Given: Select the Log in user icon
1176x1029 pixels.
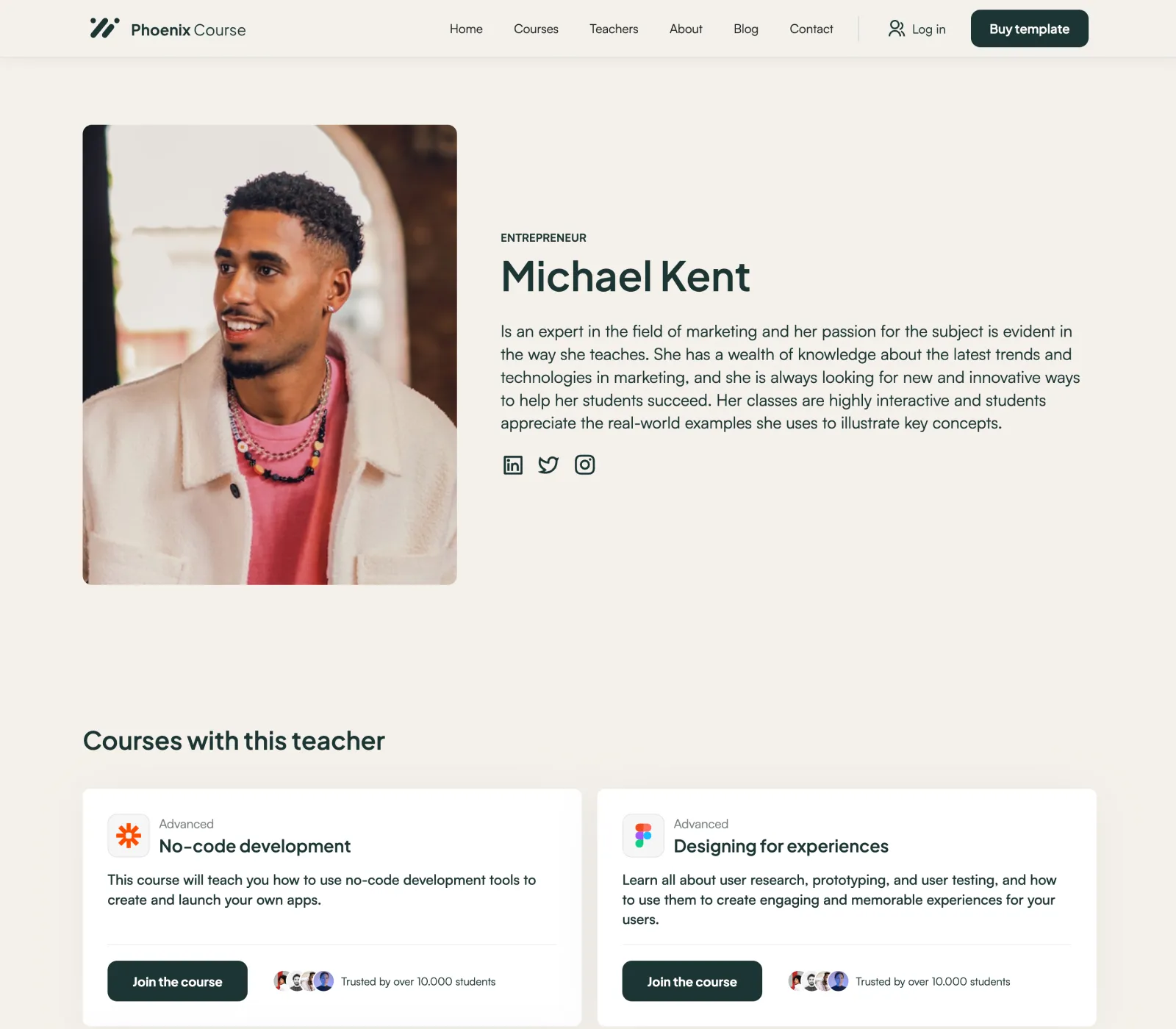Looking at the screenshot, I should pos(897,29).
